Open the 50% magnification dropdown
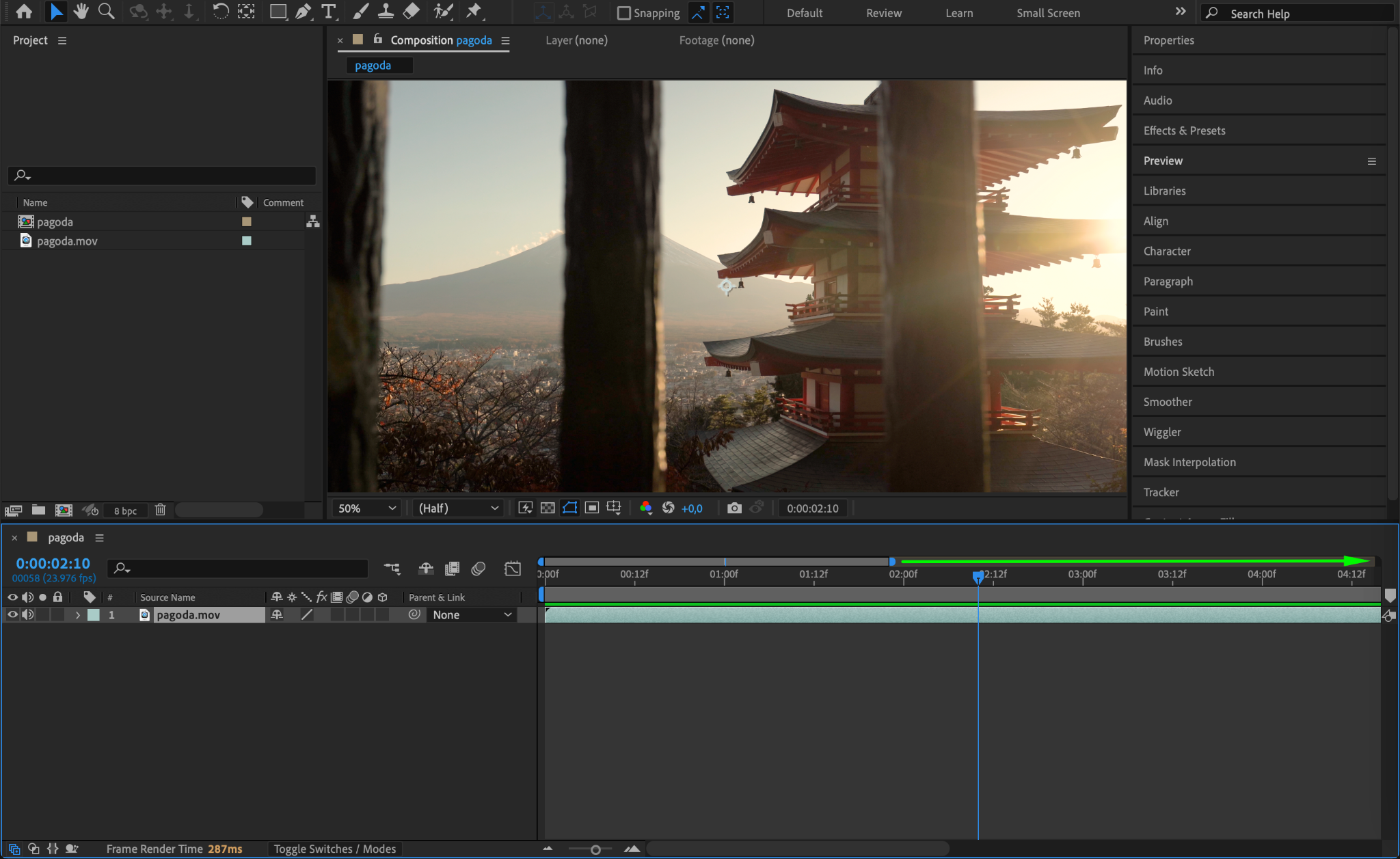This screenshot has height=859, width=1400. (367, 508)
